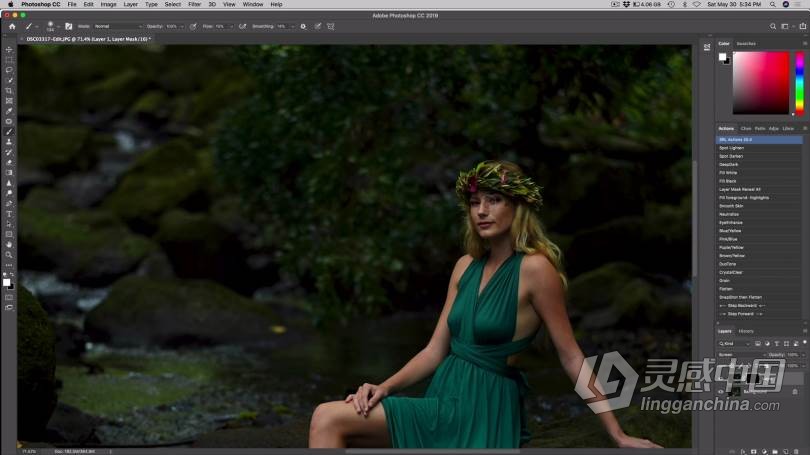Select the Zoom tool
Screen dimensions: 810x455
(x=9, y=255)
